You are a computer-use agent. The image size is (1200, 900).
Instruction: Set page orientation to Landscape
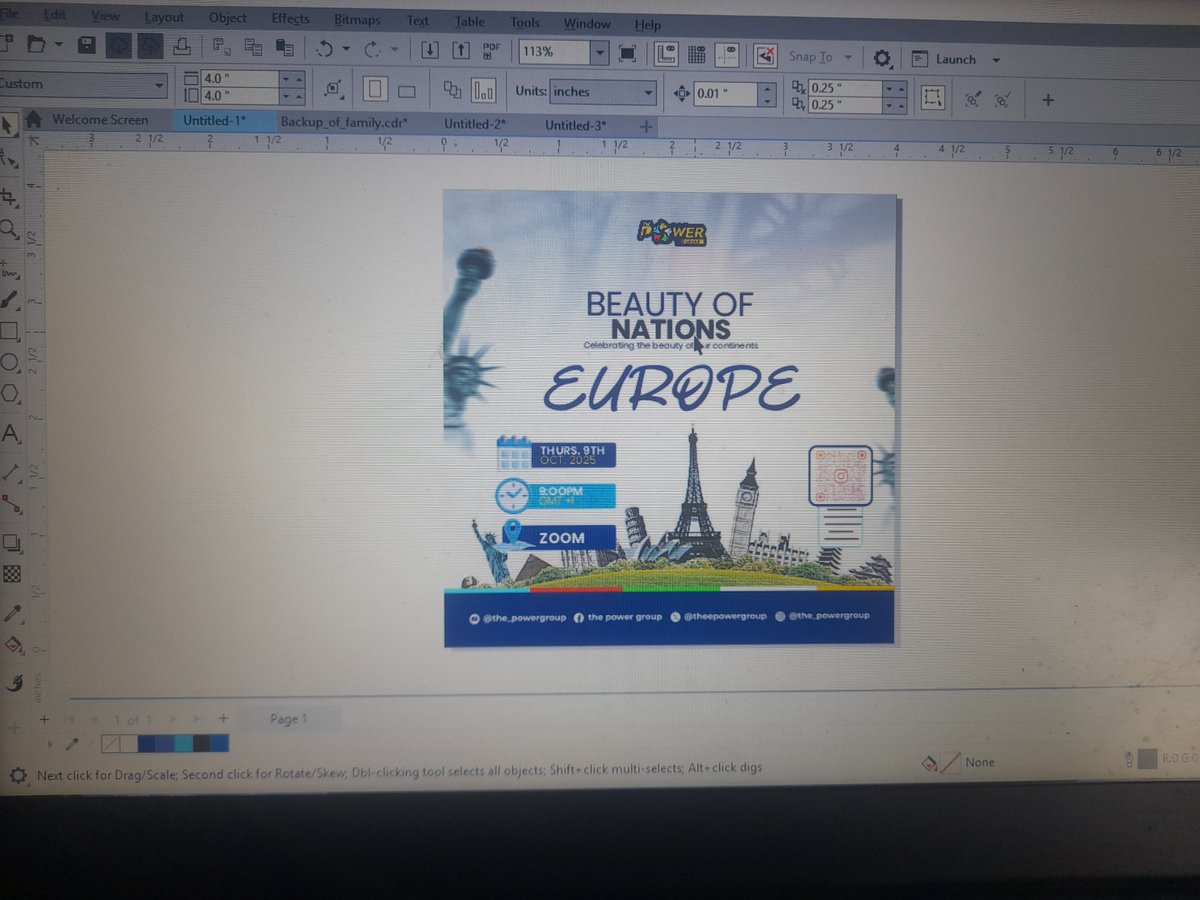coord(406,91)
